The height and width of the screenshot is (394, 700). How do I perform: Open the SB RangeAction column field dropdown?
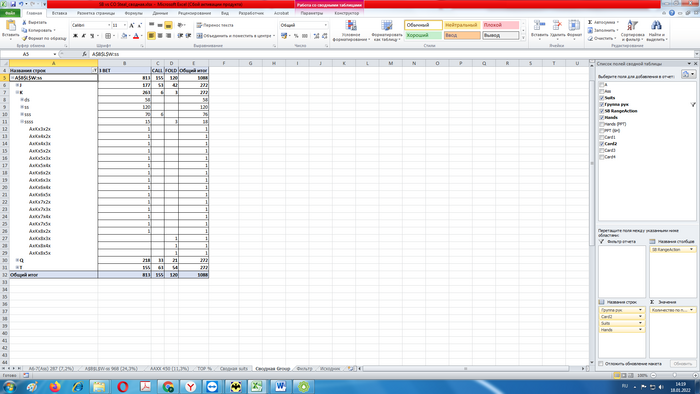(x=692, y=249)
